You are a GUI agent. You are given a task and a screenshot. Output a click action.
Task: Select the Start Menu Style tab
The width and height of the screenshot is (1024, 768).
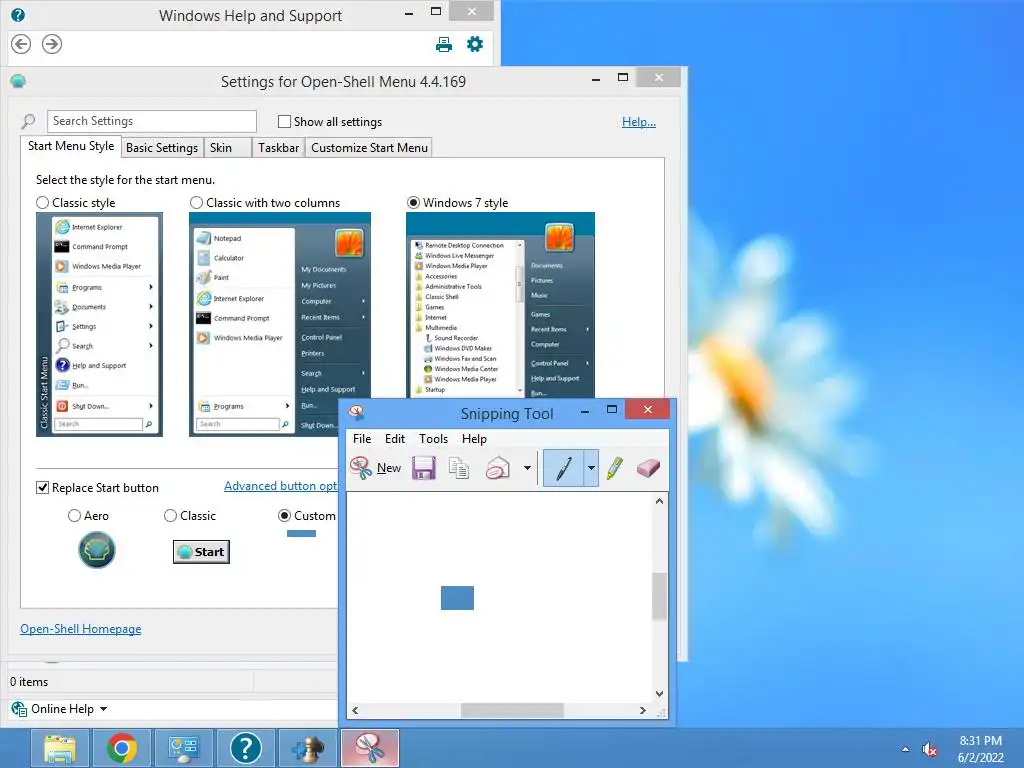[x=71, y=146]
